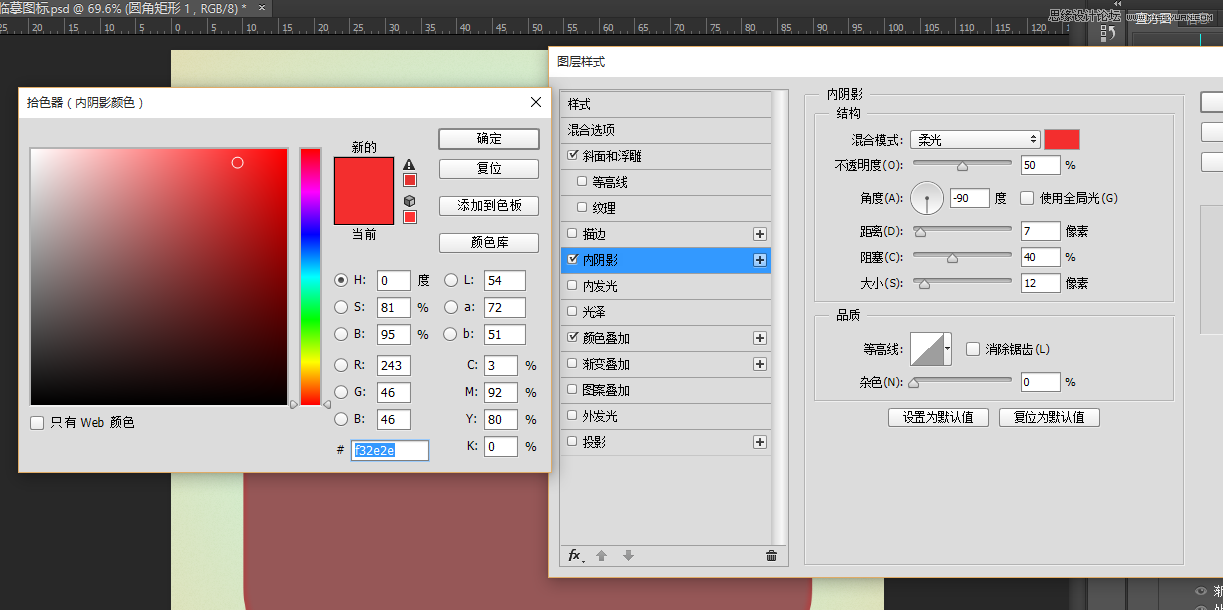Enable the 只有 Web 颜色 checkbox
This screenshot has height=610, width=1223.
click(37, 423)
